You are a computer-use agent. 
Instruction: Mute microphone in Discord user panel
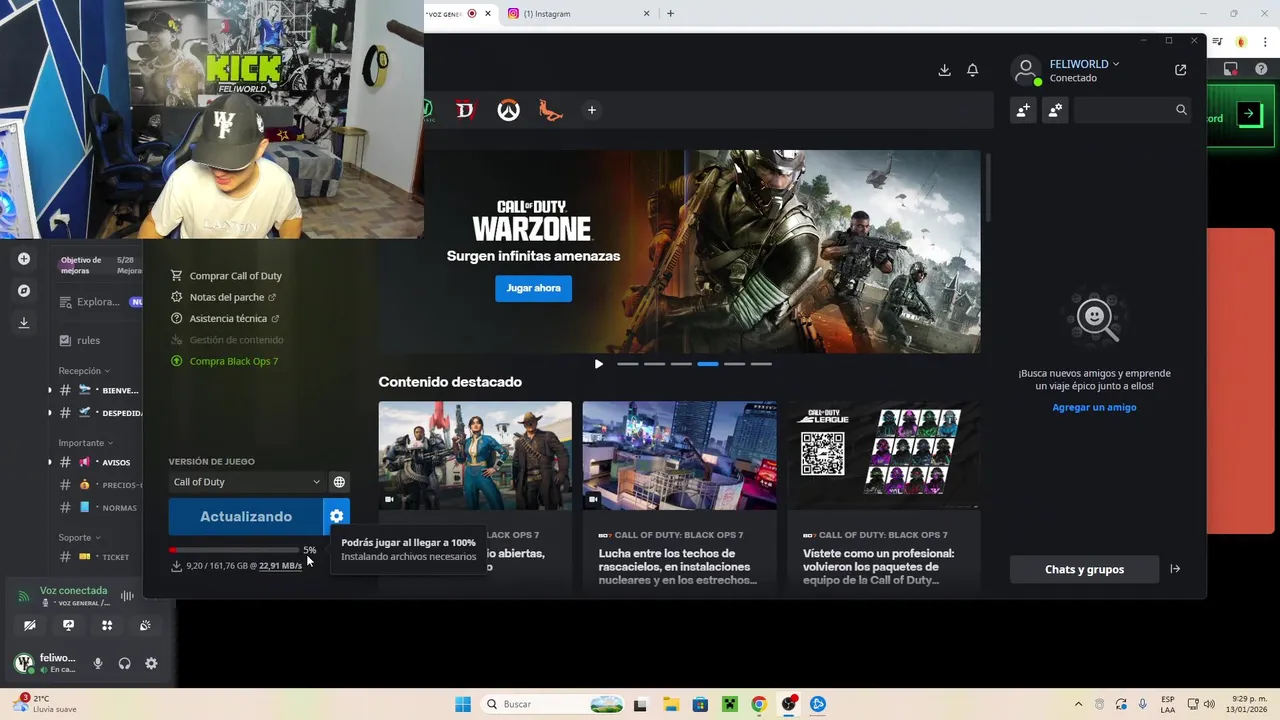point(97,663)
